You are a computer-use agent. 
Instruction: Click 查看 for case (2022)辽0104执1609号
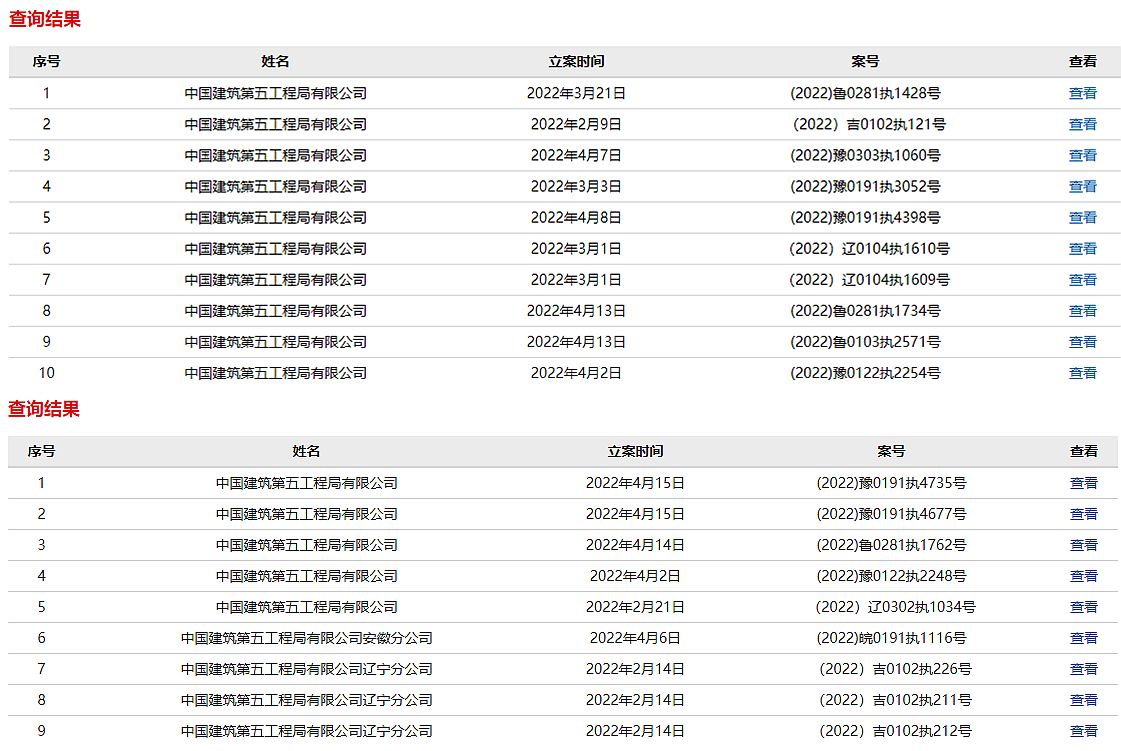click(x=1082, y=280)
